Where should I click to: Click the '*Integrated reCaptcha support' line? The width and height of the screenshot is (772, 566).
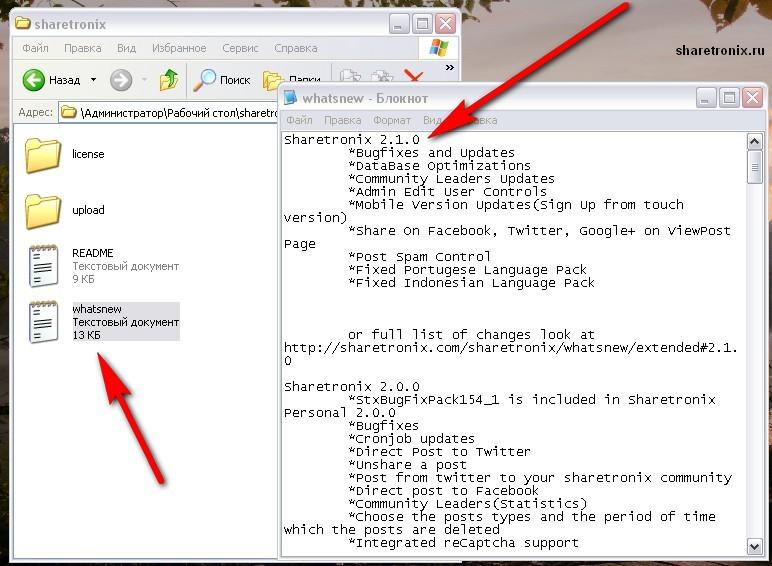463,543
